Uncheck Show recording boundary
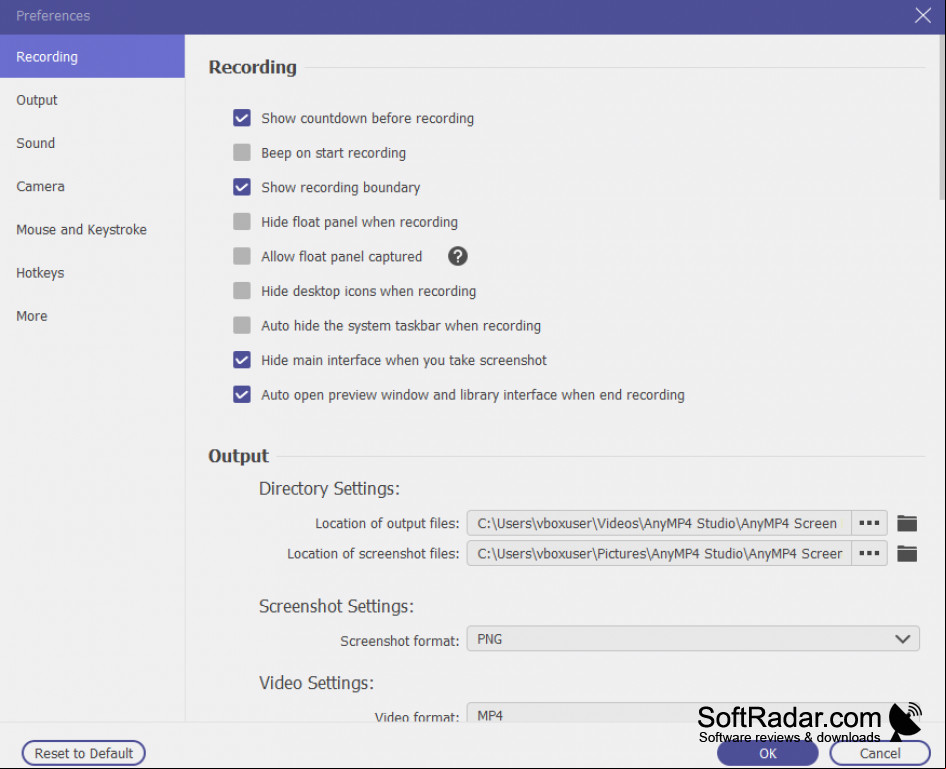Image resolution: width=946 pixels, height=769 pixels. (242, 187)
